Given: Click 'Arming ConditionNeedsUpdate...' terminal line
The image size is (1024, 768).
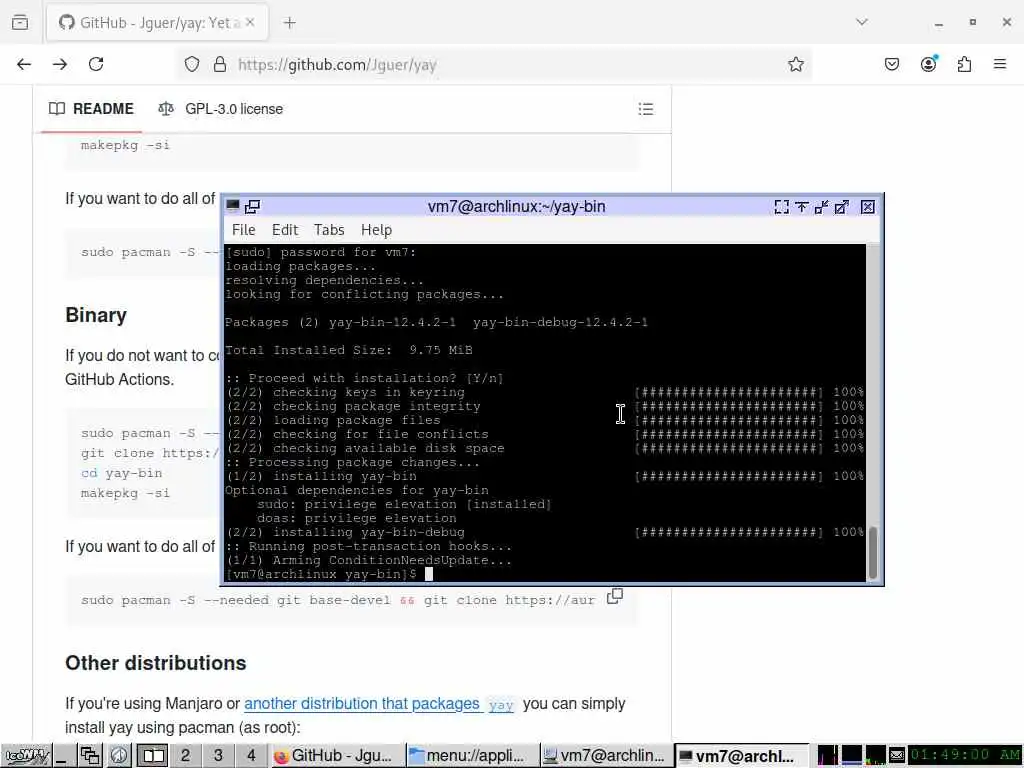Looking at the screenshot, I should pos(392,560).
